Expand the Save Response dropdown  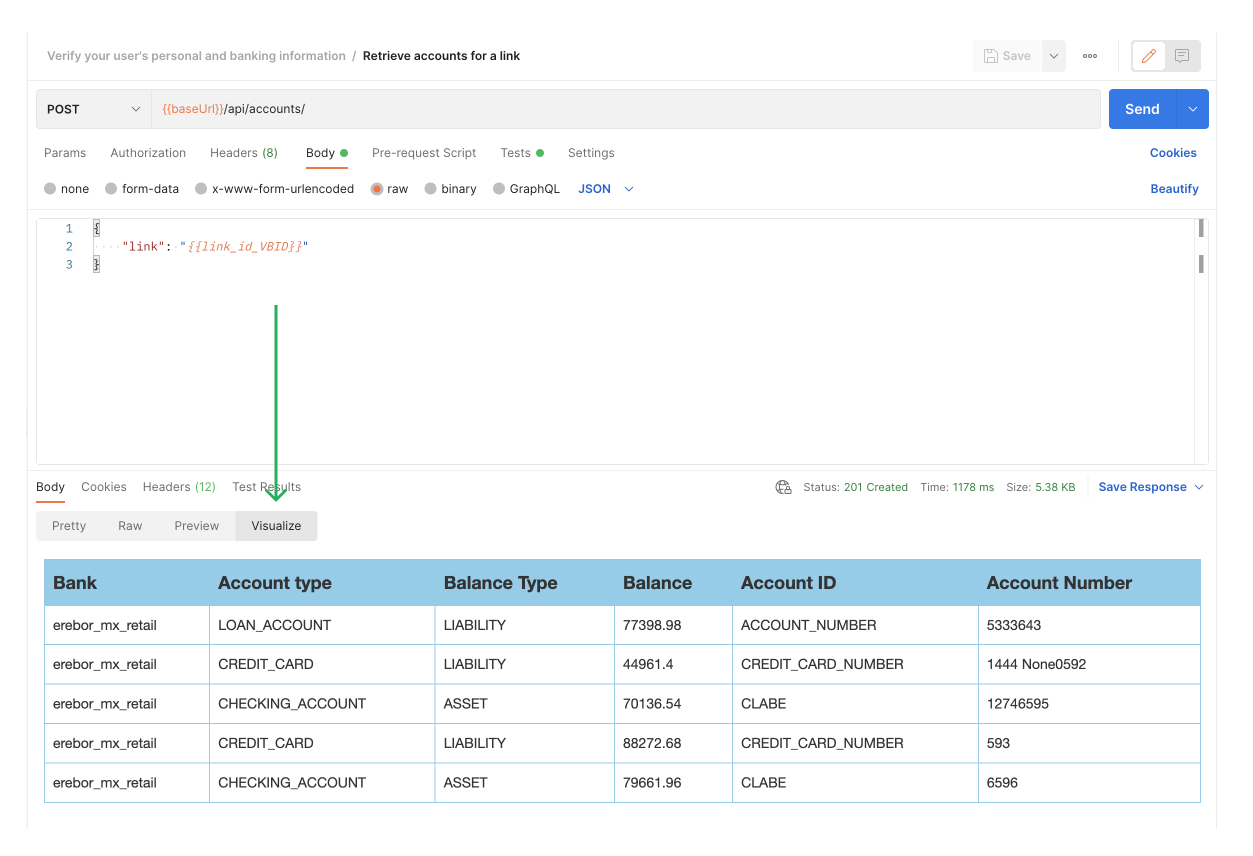[x=1151, y=487]
